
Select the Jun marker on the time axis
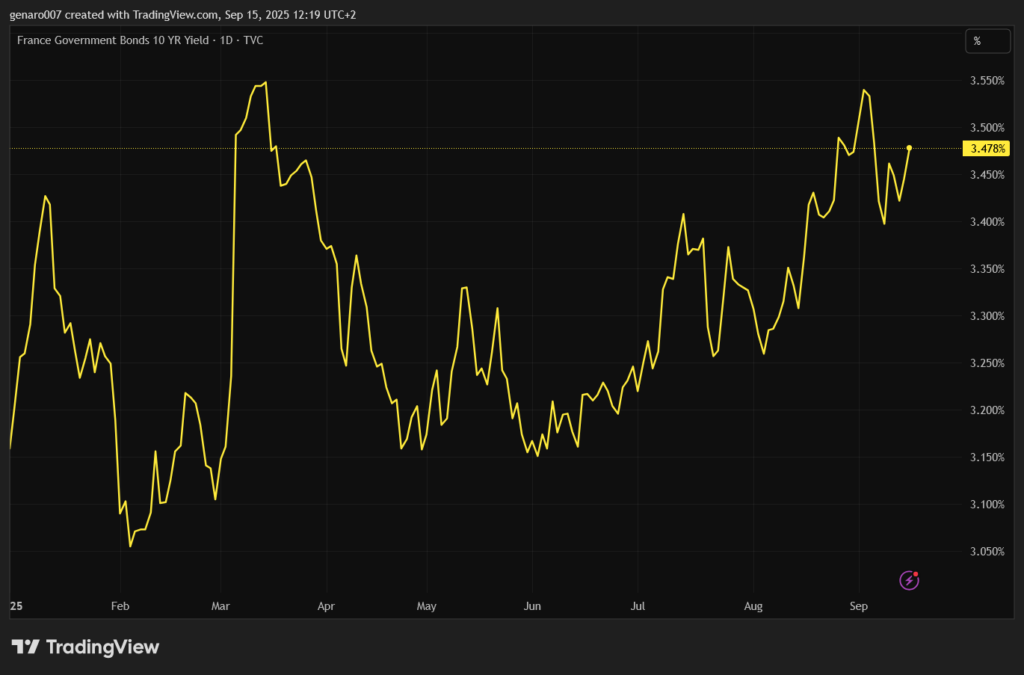532,606
